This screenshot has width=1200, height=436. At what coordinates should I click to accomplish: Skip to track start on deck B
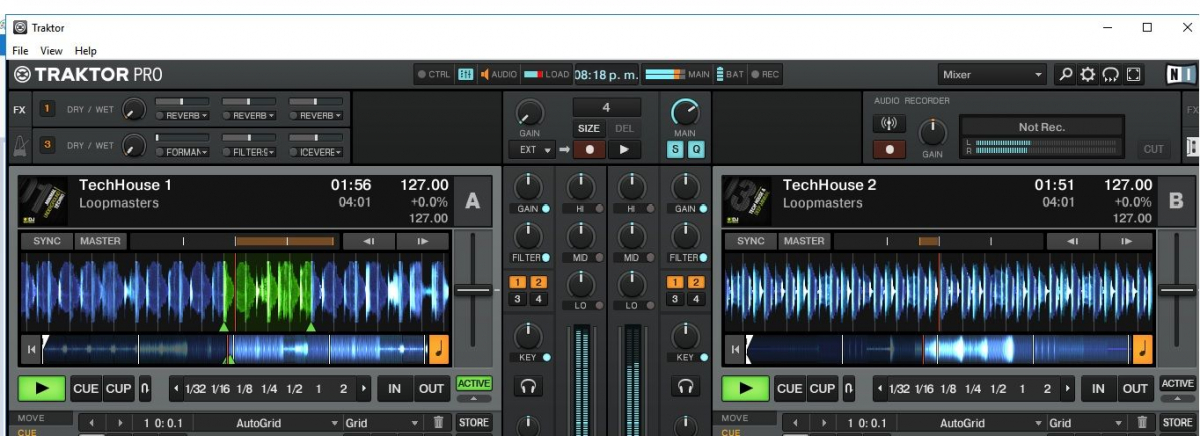735,349
